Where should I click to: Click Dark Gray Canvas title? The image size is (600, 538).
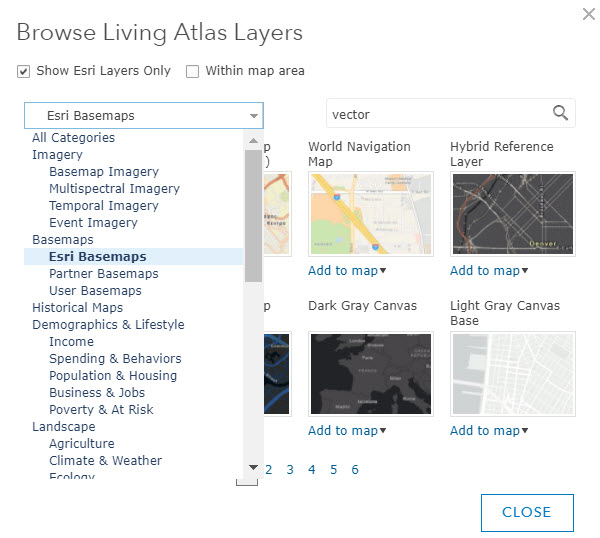point(362,306)
